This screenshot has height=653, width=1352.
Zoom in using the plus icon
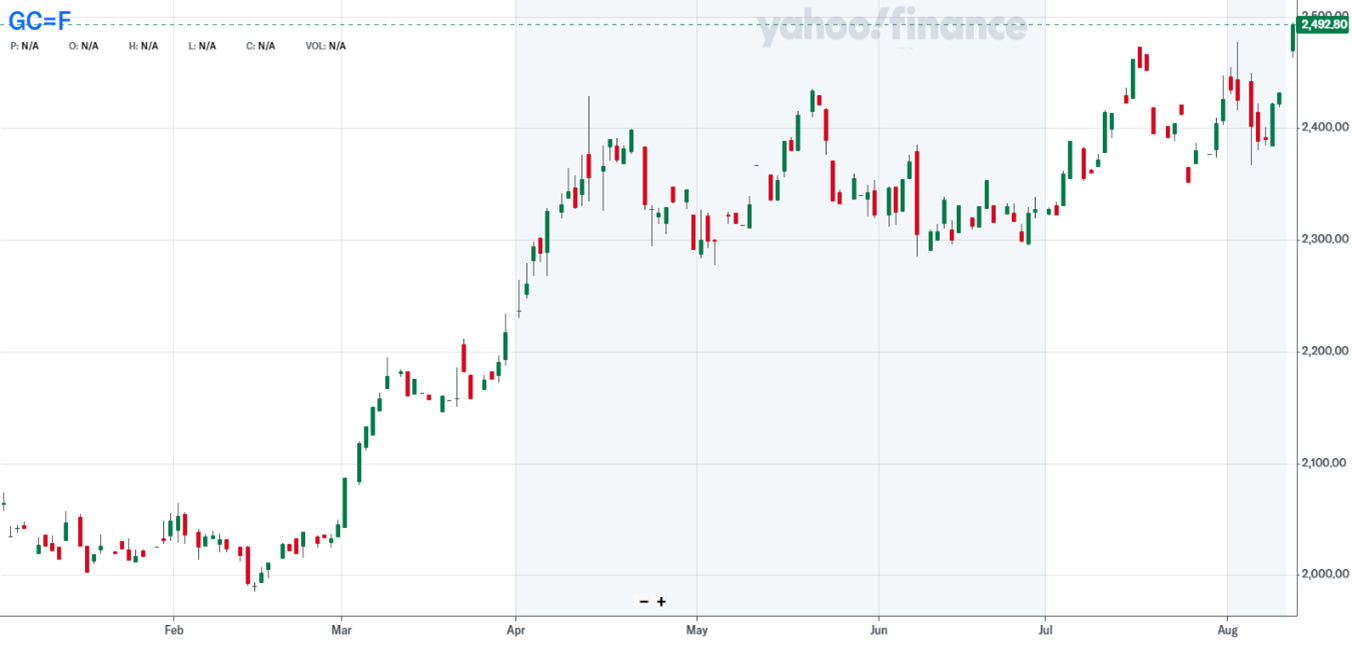pos(661,602)
